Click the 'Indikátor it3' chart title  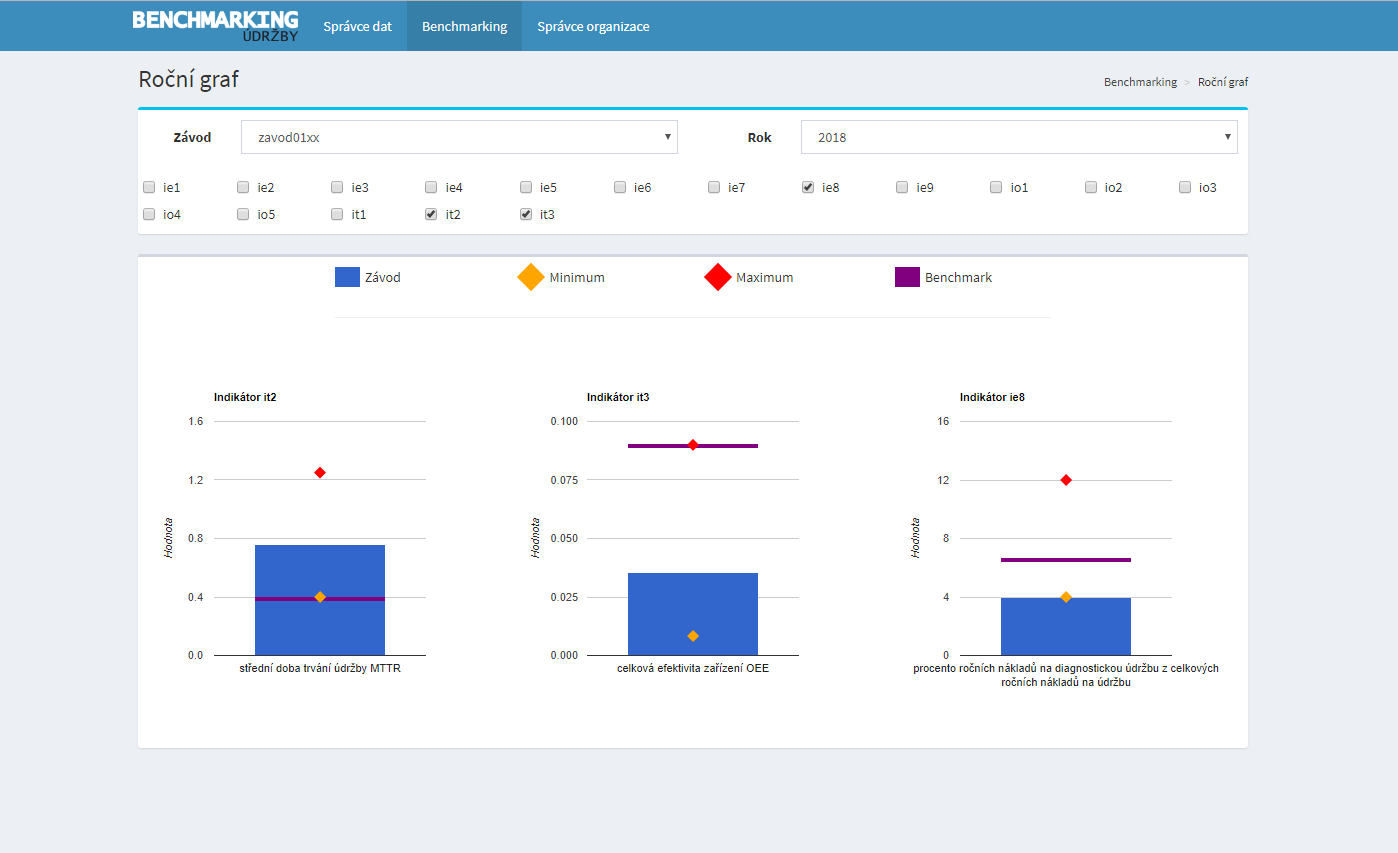pos(618,398)
